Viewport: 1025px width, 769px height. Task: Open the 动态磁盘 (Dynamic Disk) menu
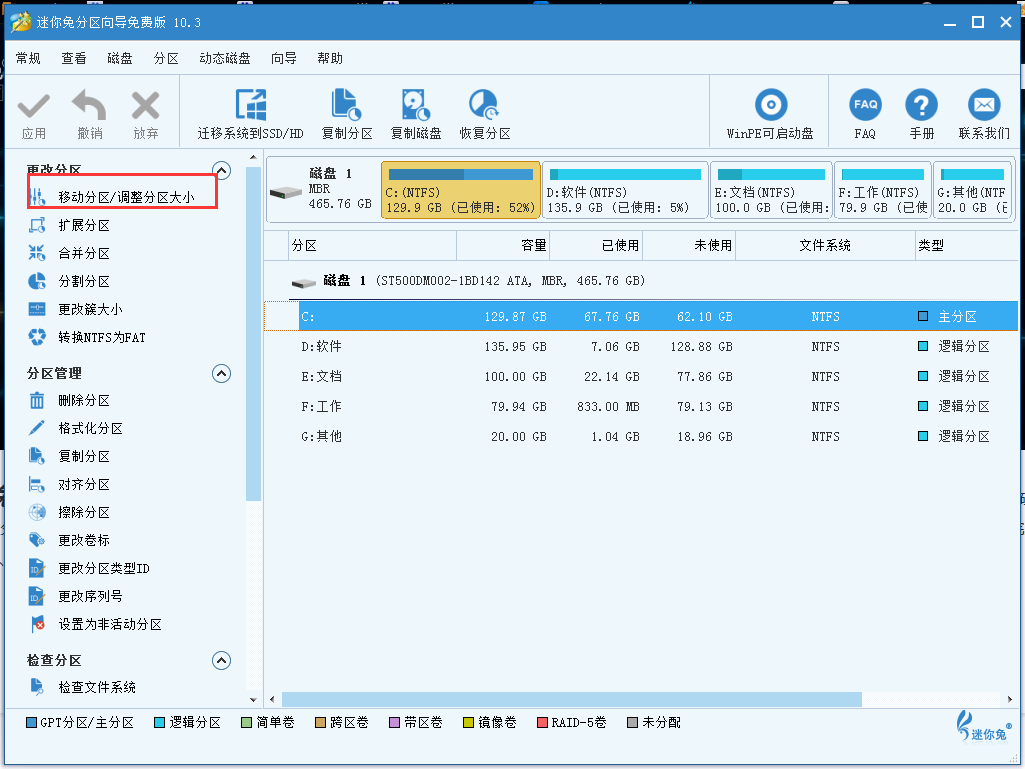click(225, 58)
